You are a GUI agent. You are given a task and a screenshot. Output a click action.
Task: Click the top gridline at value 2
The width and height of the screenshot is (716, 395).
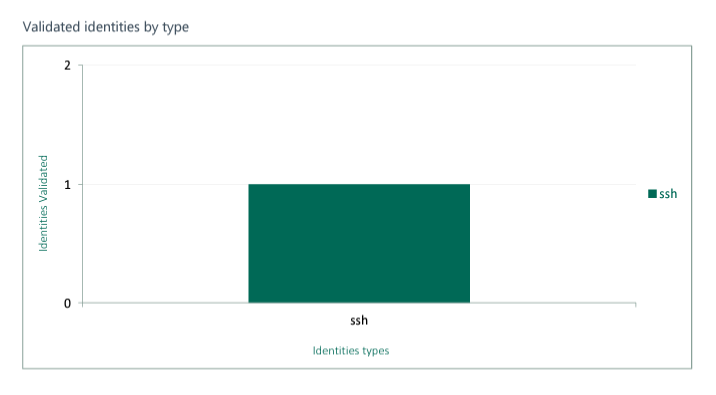point(359,65)
